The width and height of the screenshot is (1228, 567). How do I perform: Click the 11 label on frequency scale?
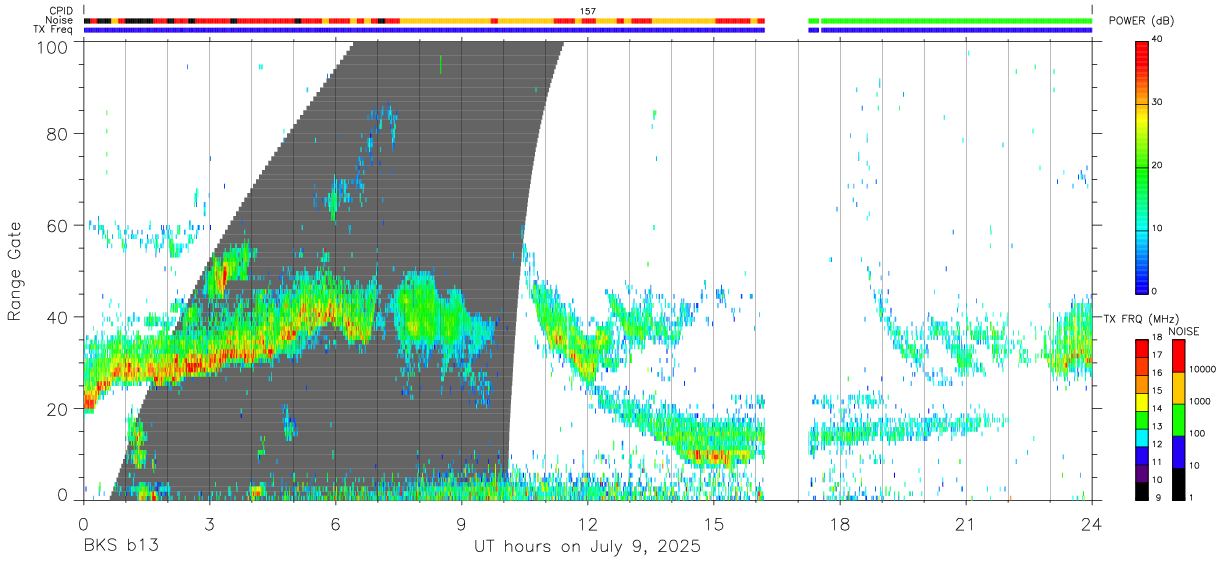tap(1156, 463)
